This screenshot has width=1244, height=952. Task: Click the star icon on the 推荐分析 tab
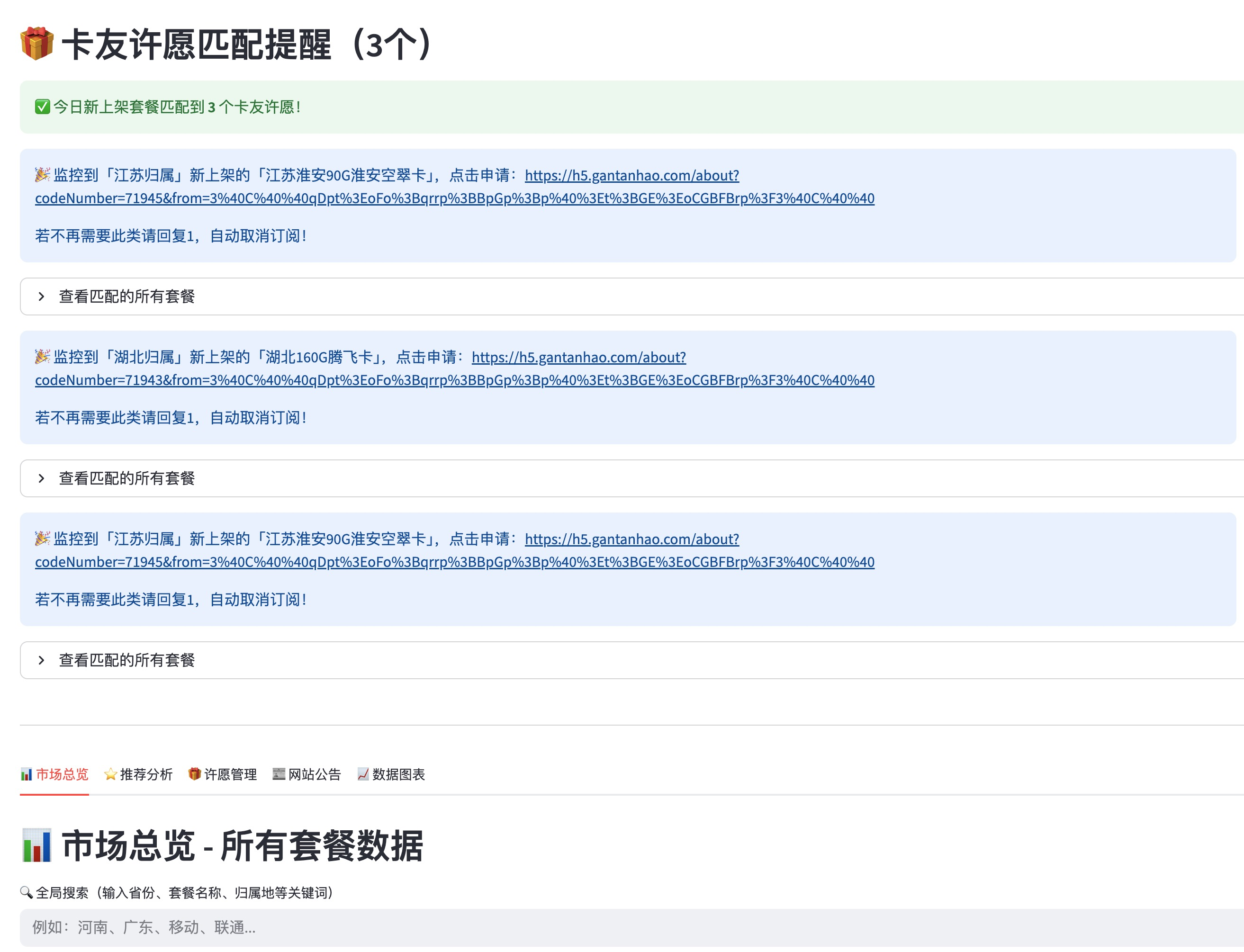(110, 774)
